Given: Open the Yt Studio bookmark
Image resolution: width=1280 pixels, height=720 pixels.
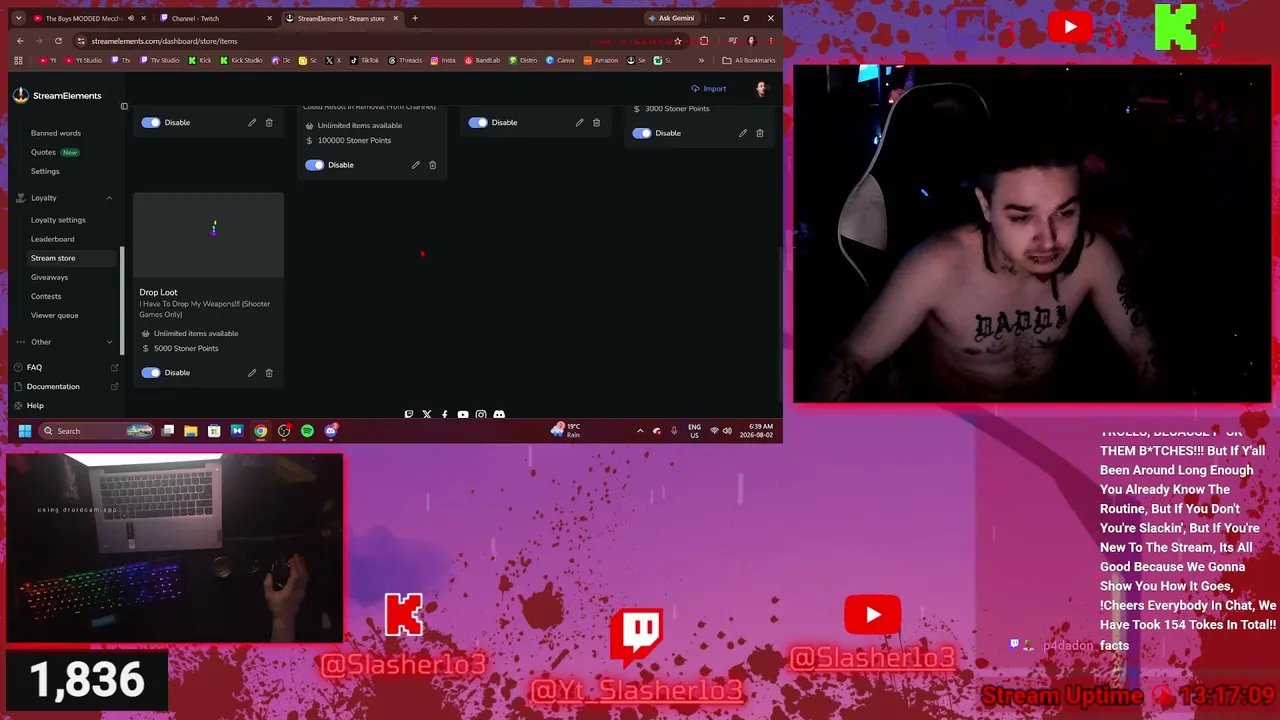Looking at the screenshot, I should click(x=83, y=60).
